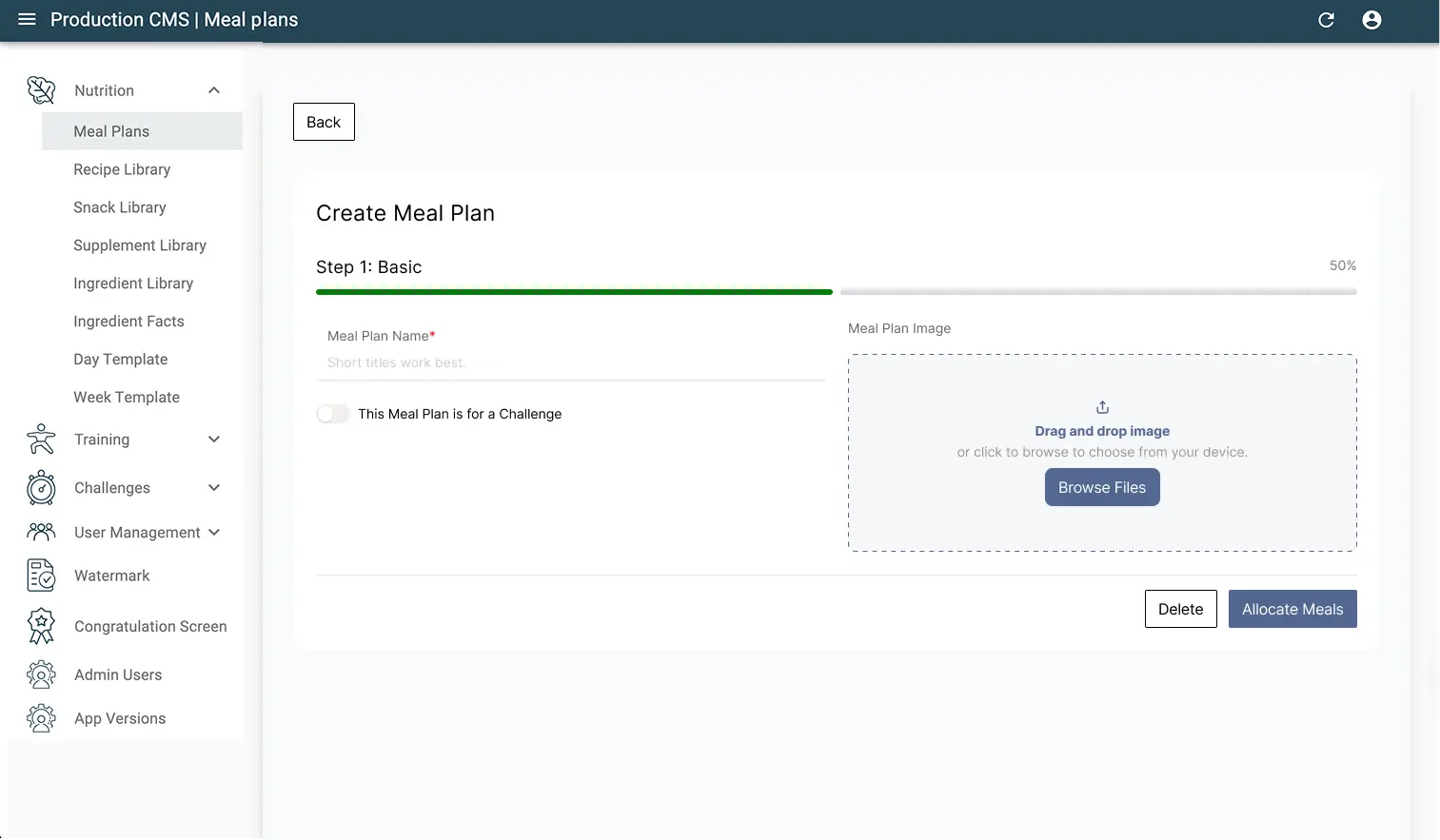Click the Admin Users gear icon
The height and width of the screenshot is (840, 1440).
tap(41, 674)
